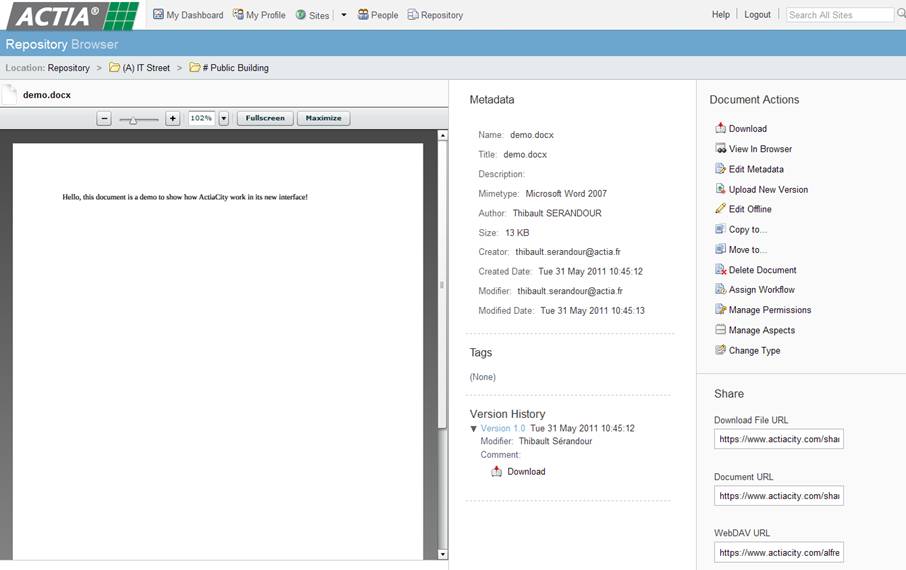Click the Download icon in Document Actions

pyautogui.click(x=720, y=128)
